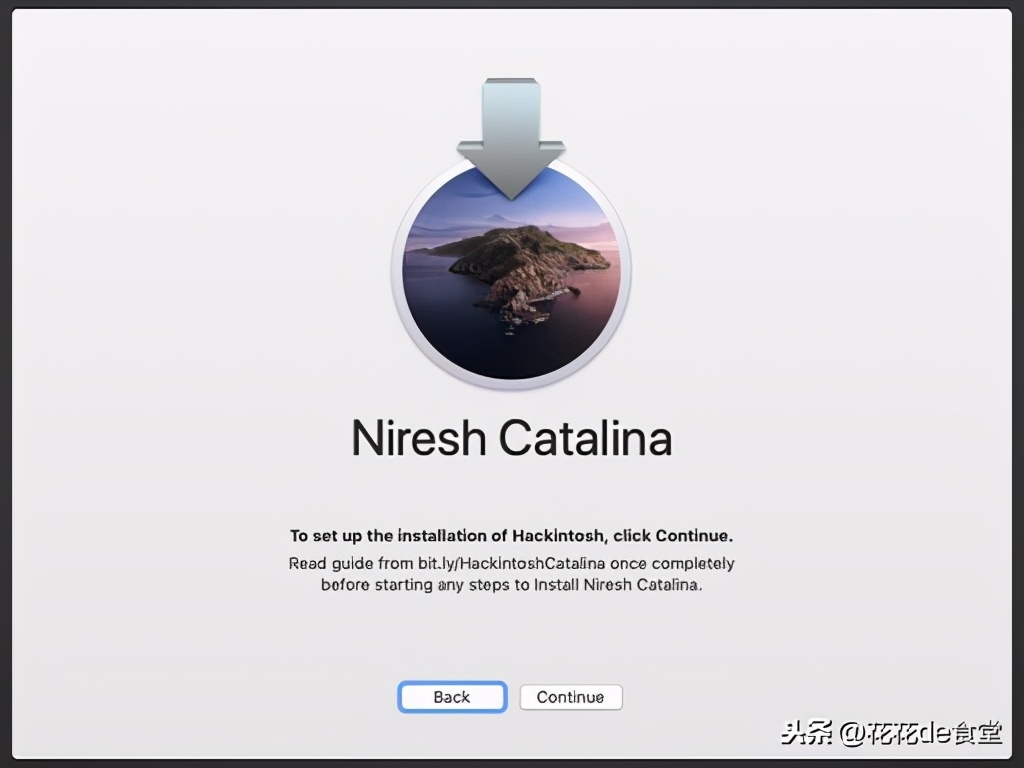
Task: Click the gray download arrow icon
Action: click(x=511, y=135)
